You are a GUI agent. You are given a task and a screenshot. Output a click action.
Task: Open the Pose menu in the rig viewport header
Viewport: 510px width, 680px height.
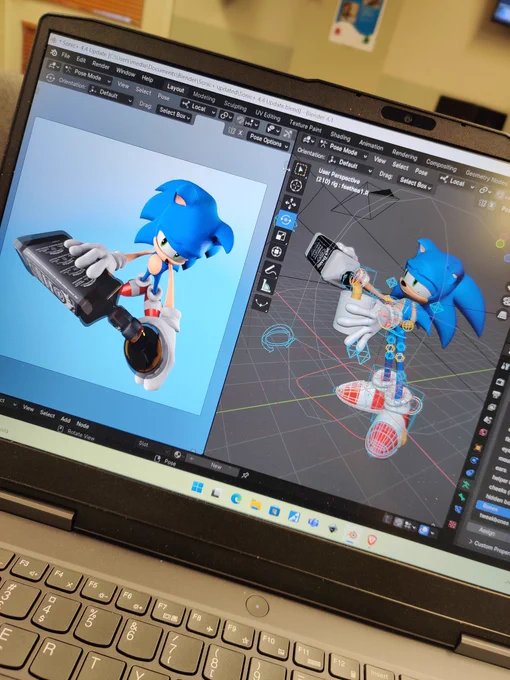(x=421, y=171)
